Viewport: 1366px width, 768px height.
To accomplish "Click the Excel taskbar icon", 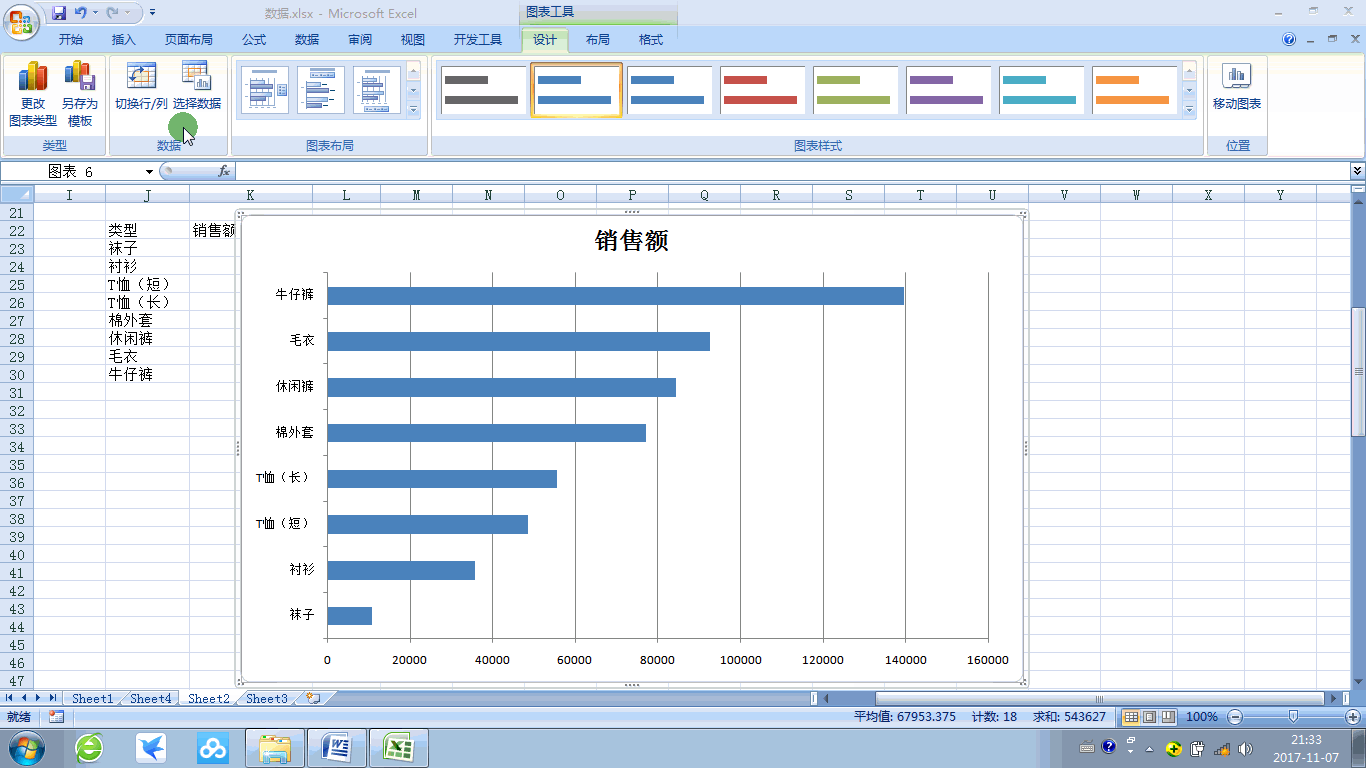I will pos(399,748).
